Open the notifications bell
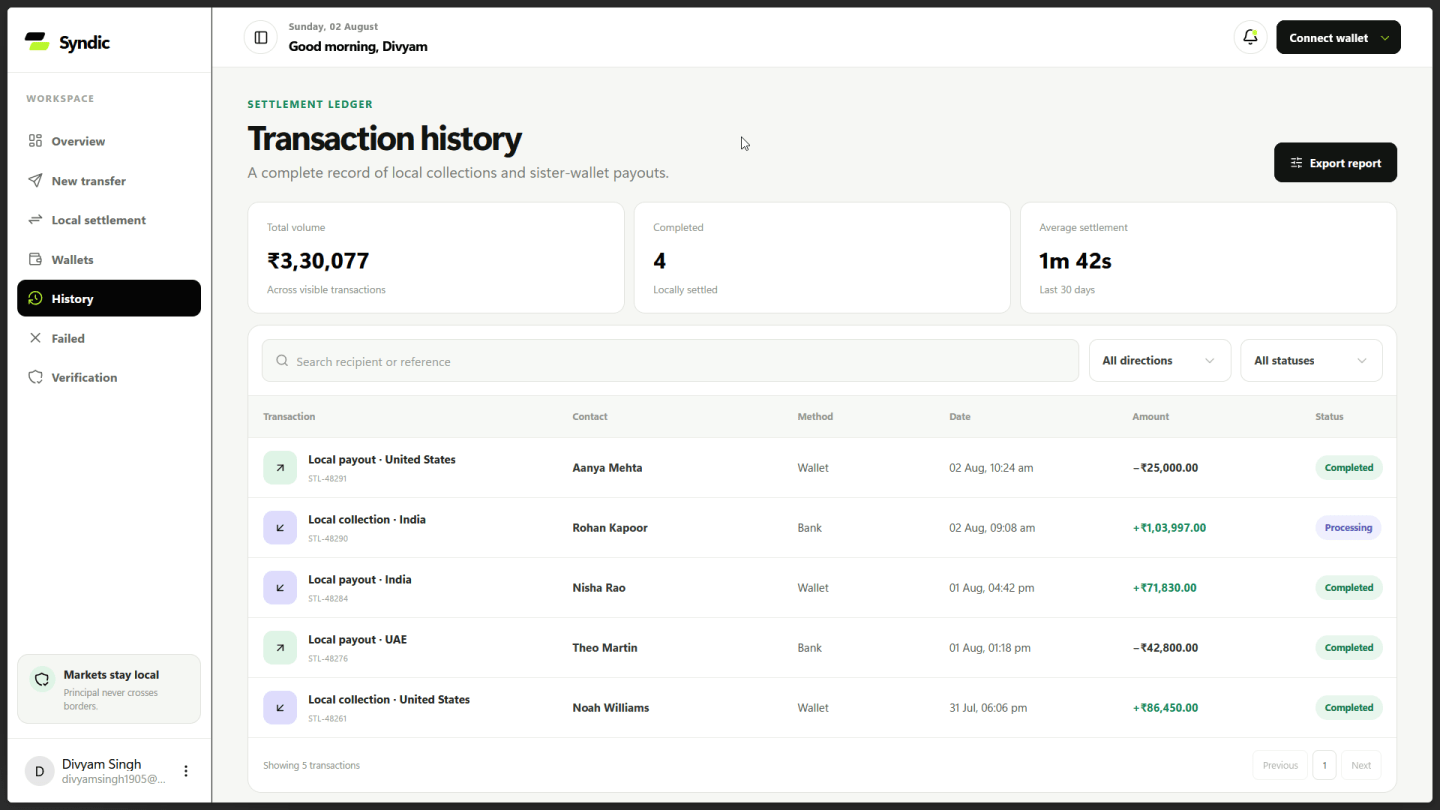 pyautogui.click(x=1250, y=38)
